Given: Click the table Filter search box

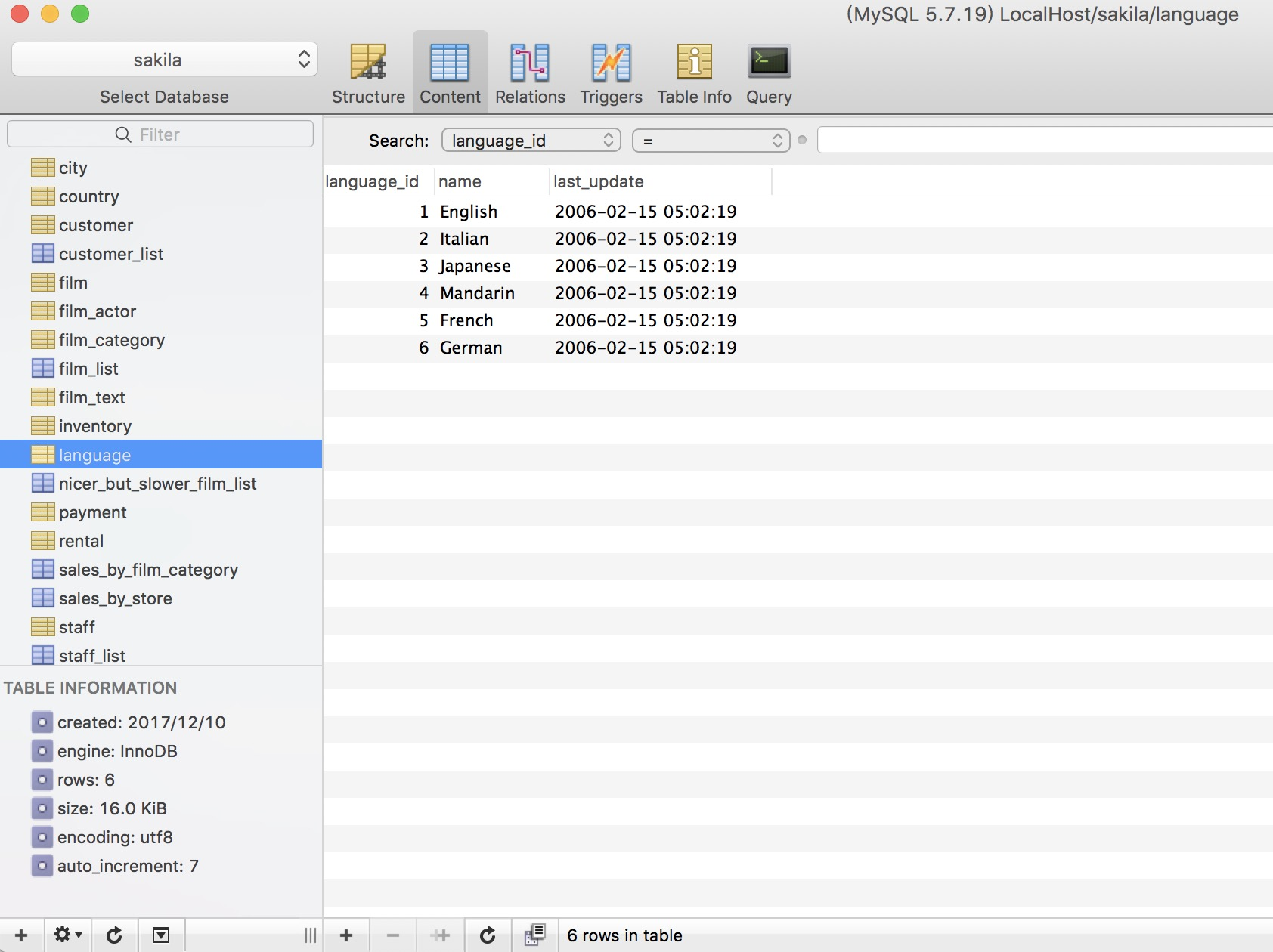Looking at the screenshot, I should click(160, 134).
